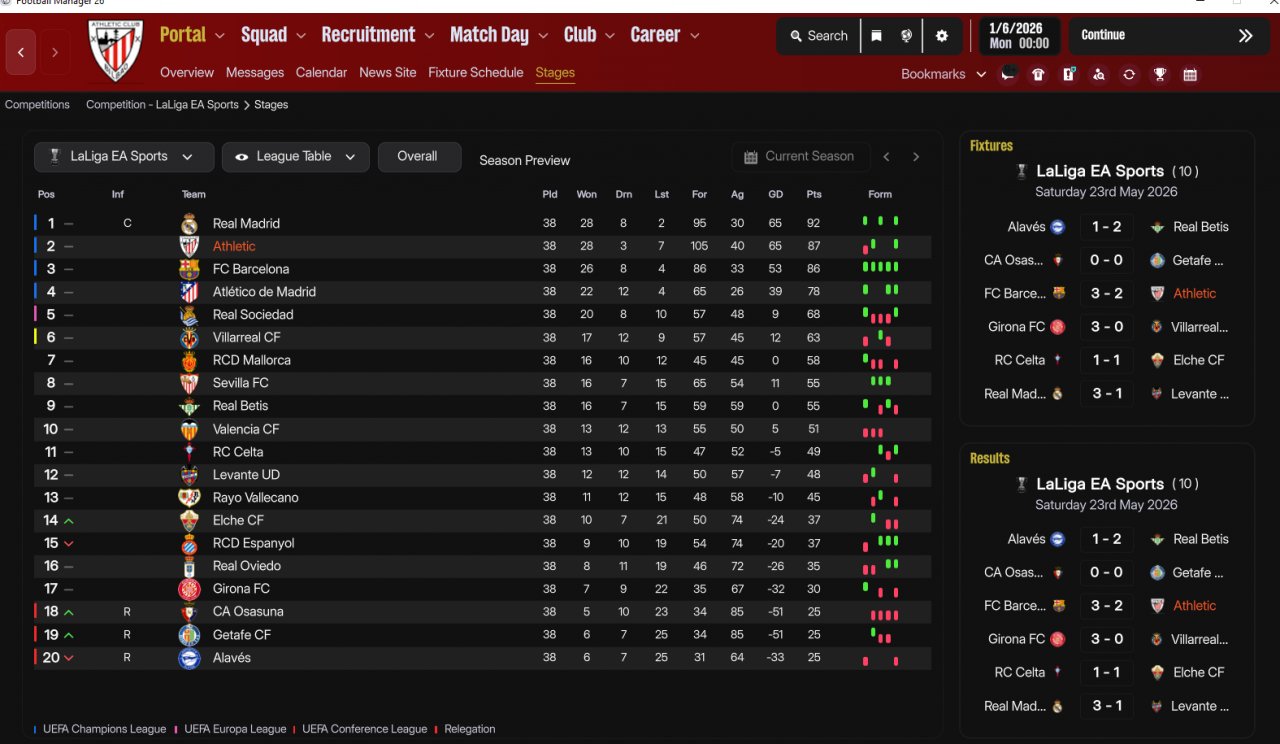The height and width of the screenshot is (744, 1280).
Task: Open Sevilla FC team name in the table
Action: (241, 383)
